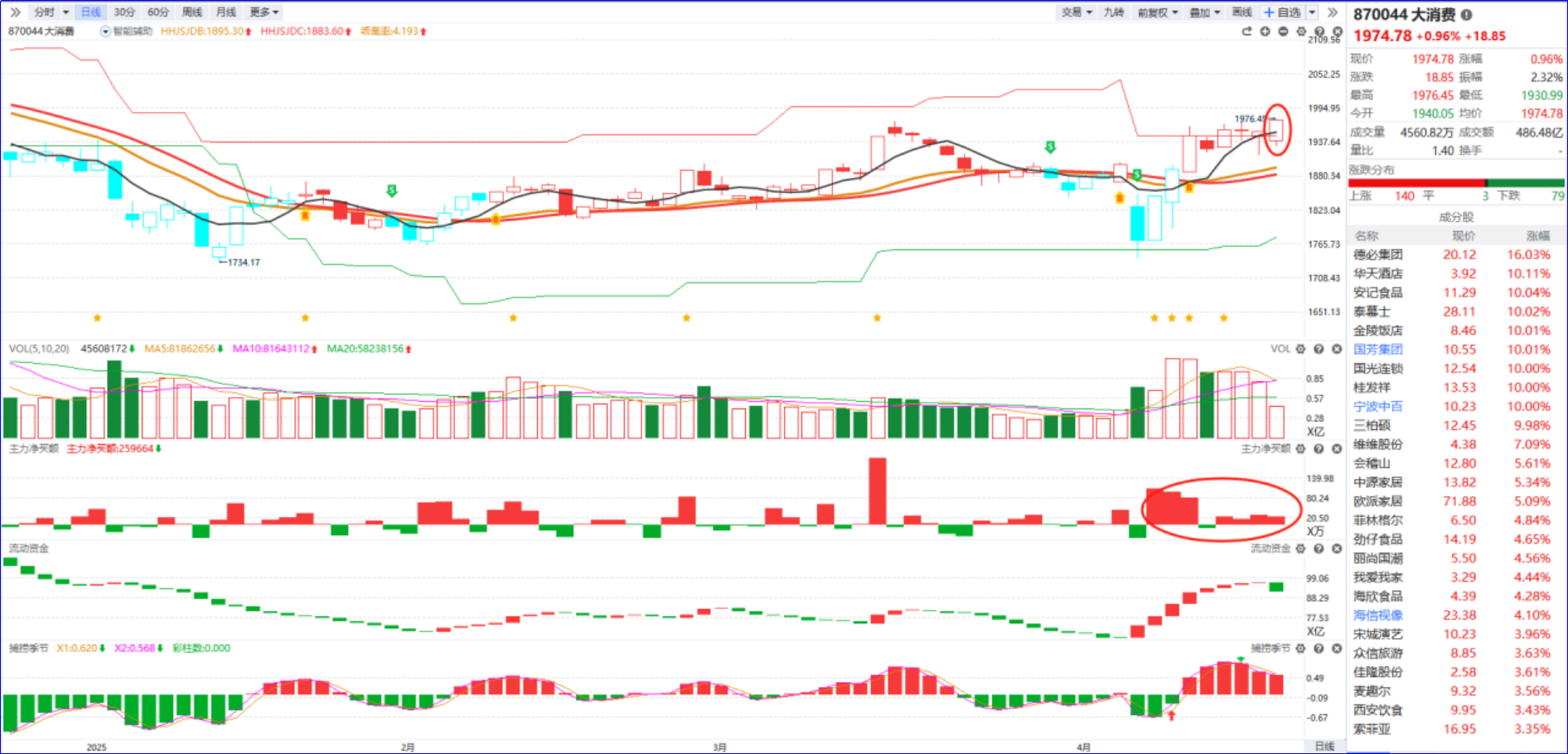Image resolution: width=1568 pixels, height=754 pixels.
Task: Open dropdown arrow next to 自选
Action: 1312,12
